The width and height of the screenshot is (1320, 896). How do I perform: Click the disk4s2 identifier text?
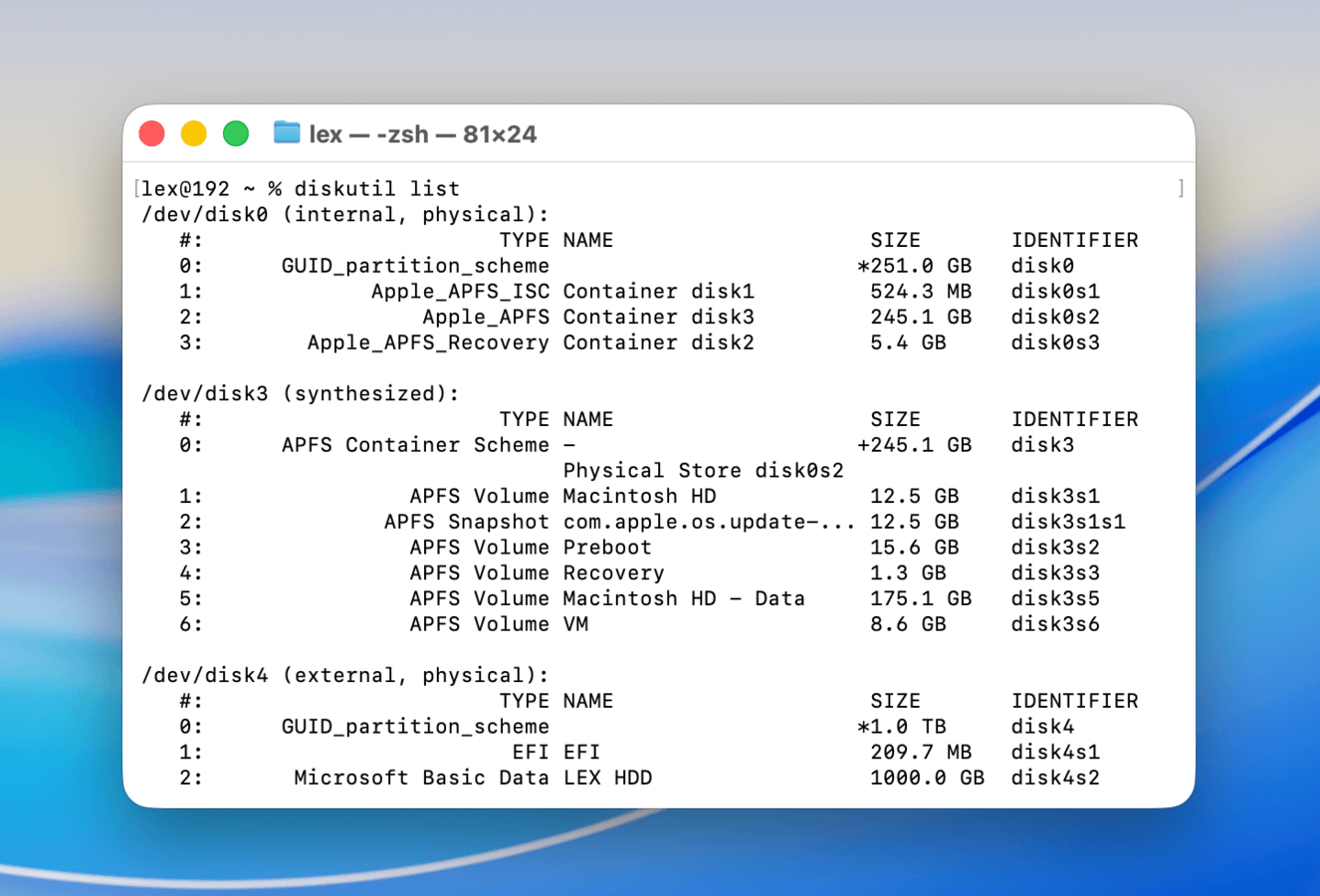coord(1054,778)
